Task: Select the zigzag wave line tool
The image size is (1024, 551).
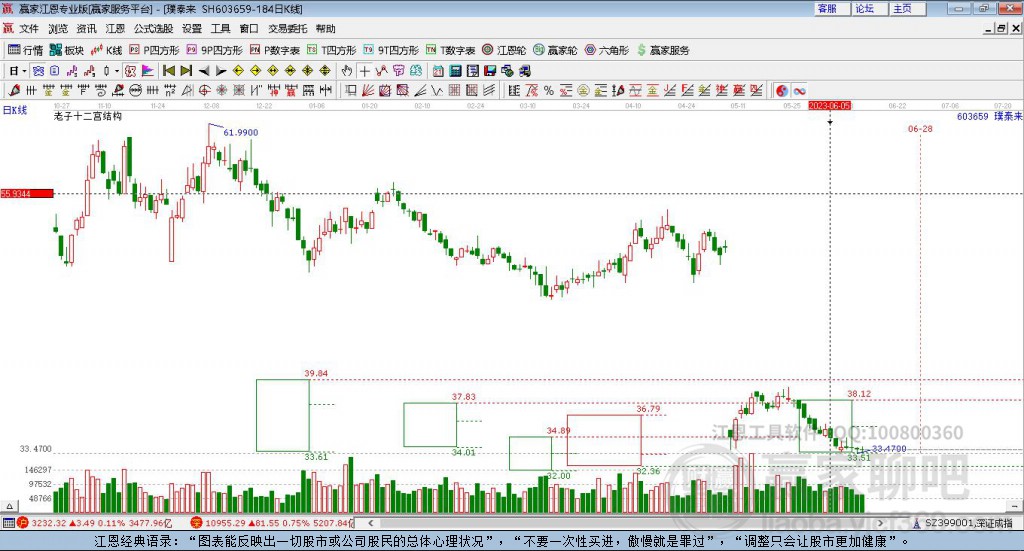Action: (437, 91)
